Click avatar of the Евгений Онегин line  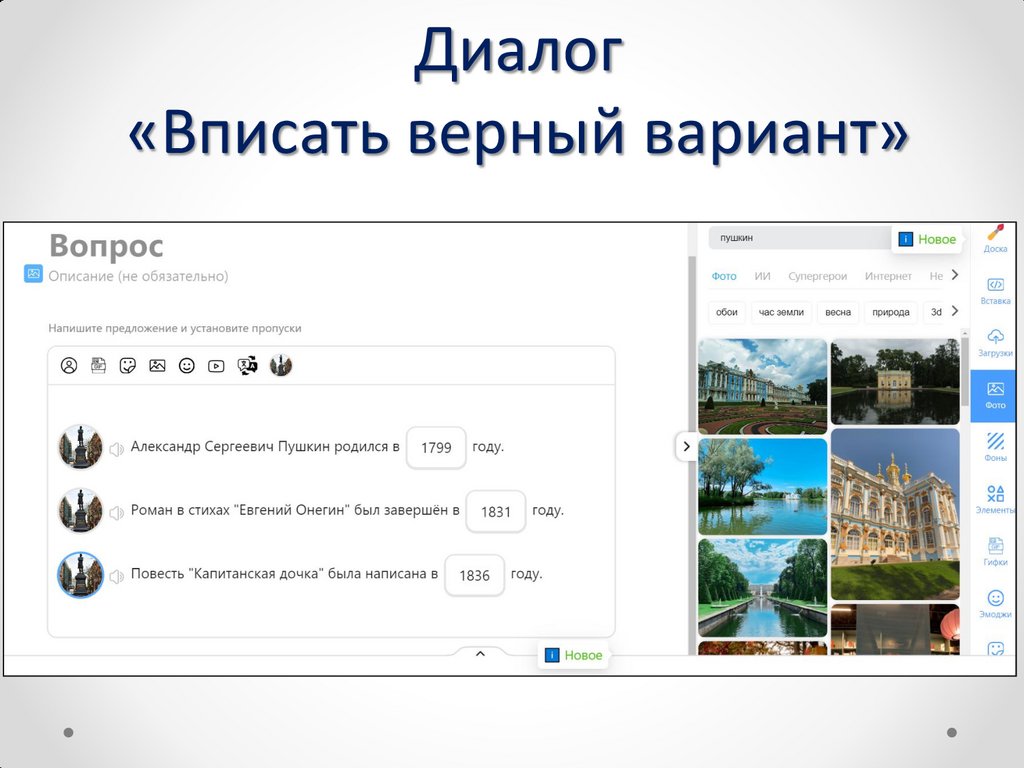[x=80, y=511]
